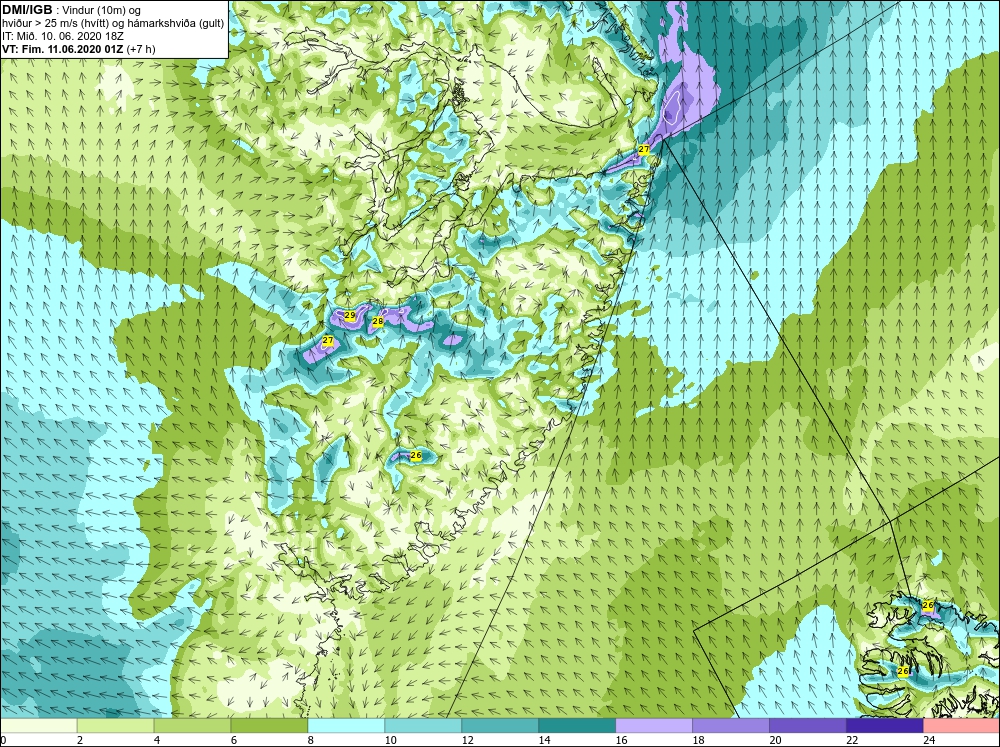Image resolution: width=1000 pixels, height=747 pixels.
Task: Click gust label 26 in southern Greenland
Action: (x=416, y=455)
